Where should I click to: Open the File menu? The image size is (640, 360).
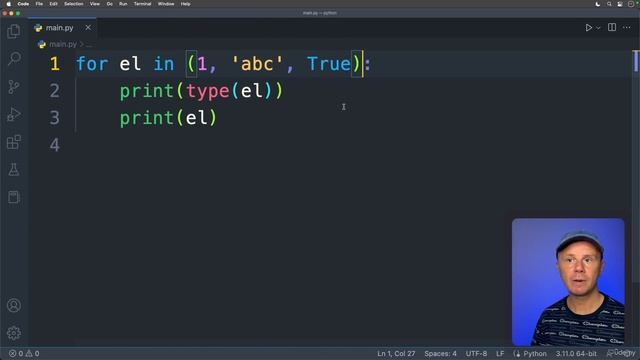39,4
